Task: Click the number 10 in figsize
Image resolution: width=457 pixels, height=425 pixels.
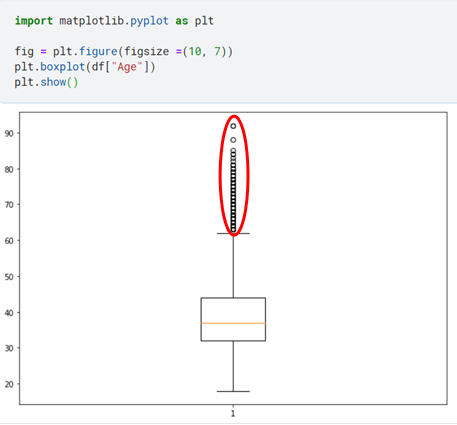Action: 195,52
